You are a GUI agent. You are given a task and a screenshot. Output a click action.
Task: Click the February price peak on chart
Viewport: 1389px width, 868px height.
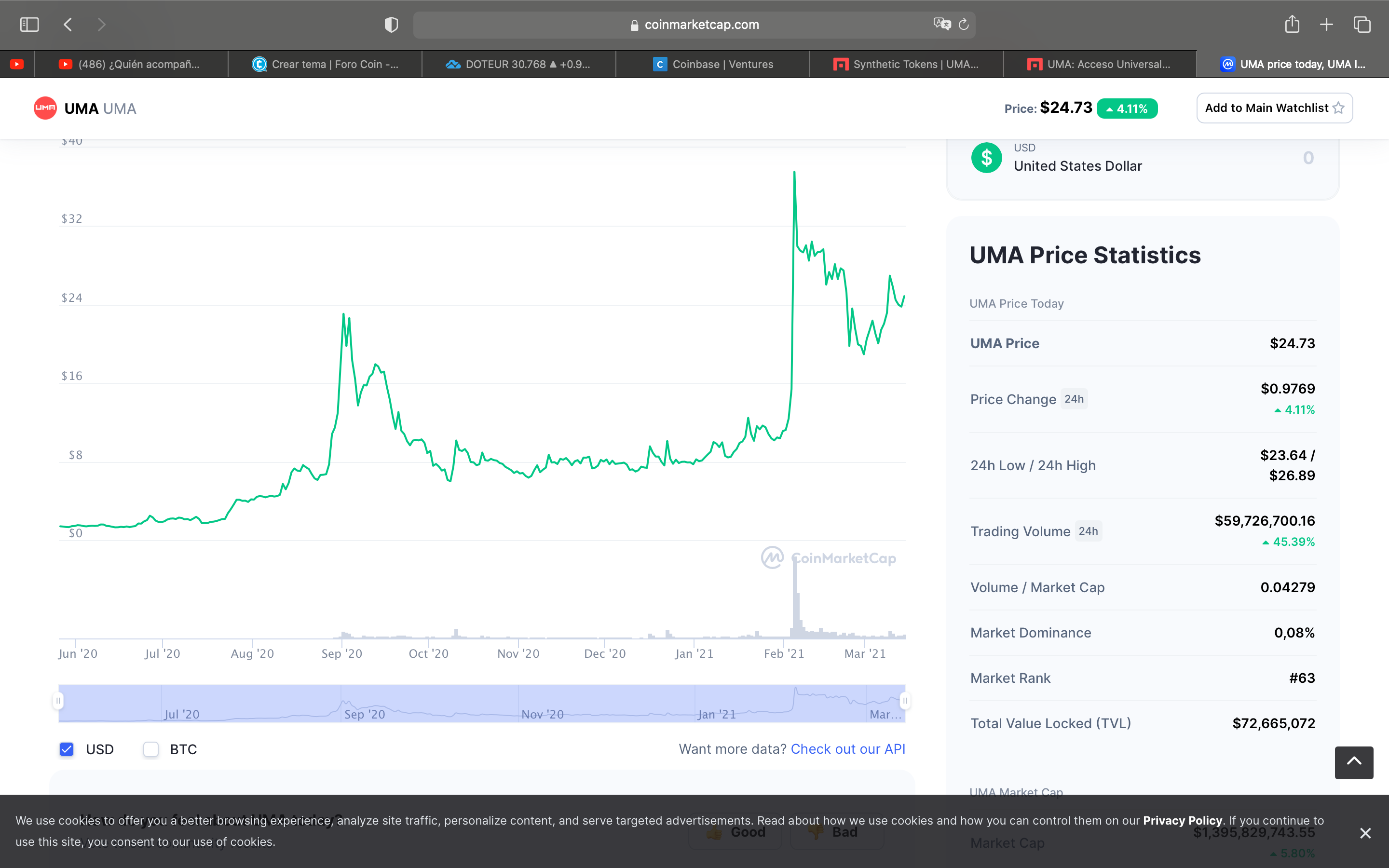(794, 172)
